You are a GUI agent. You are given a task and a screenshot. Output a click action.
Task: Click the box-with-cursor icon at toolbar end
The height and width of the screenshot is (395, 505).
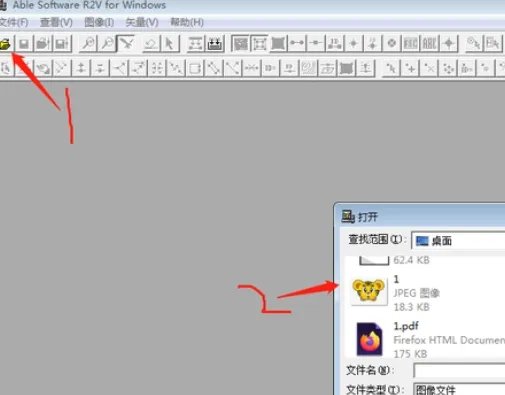(493, 44)
